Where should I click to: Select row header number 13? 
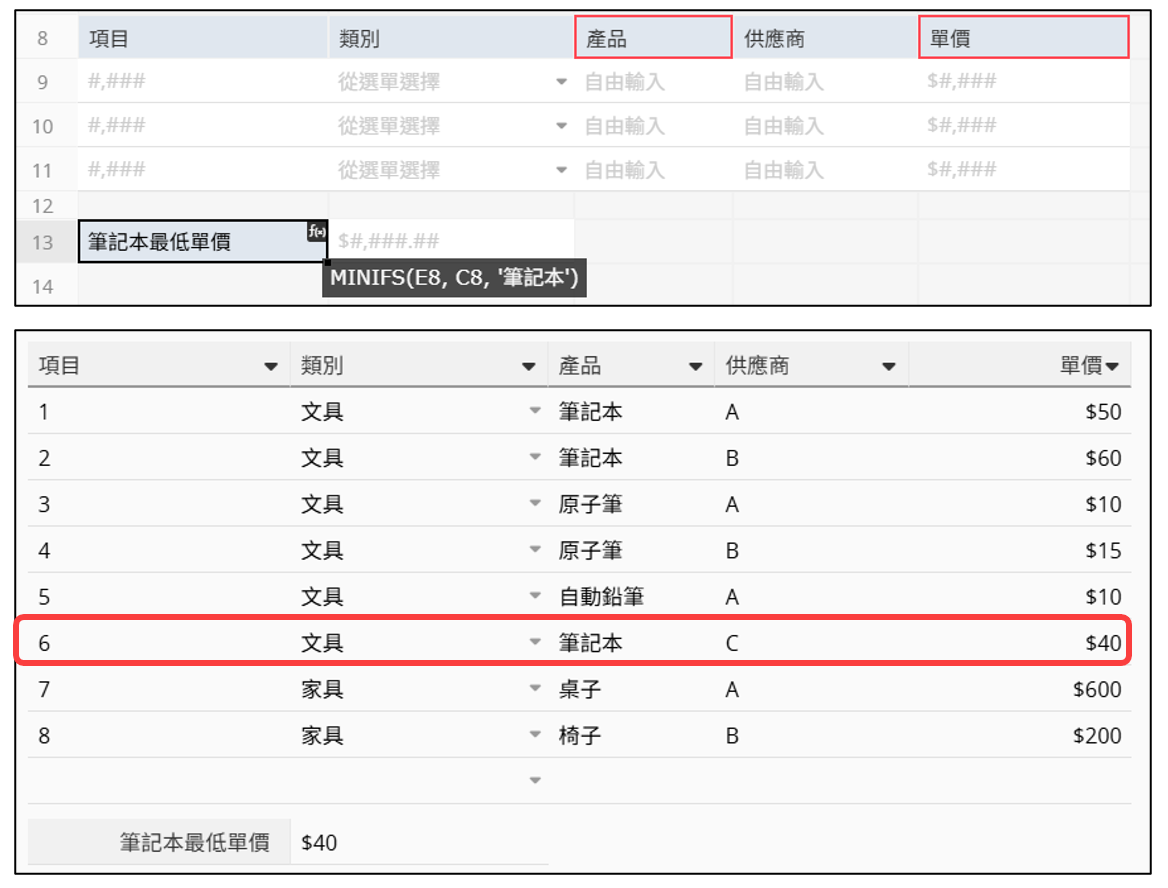[43, 242]
